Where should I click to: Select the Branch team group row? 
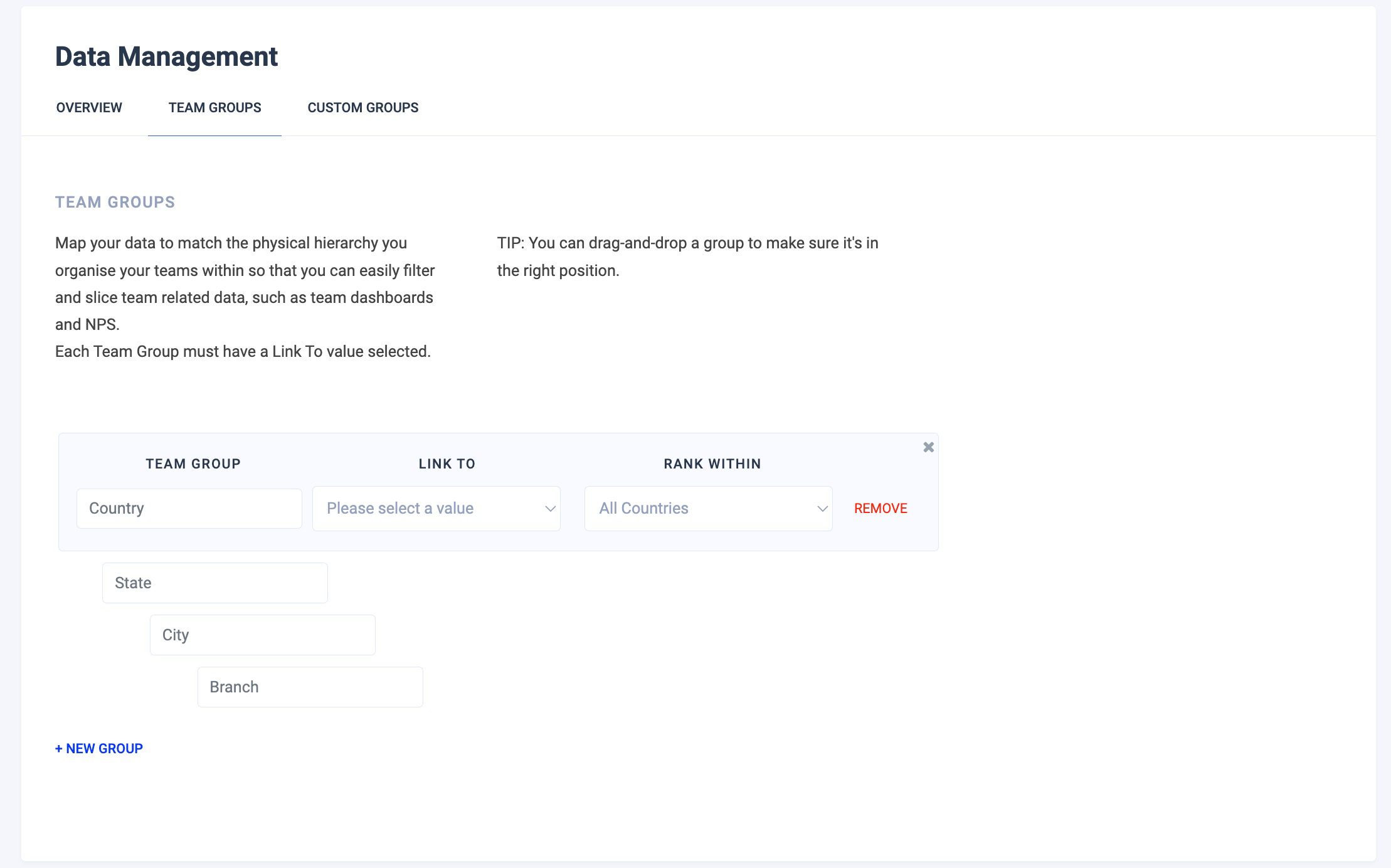pos(310,687)
